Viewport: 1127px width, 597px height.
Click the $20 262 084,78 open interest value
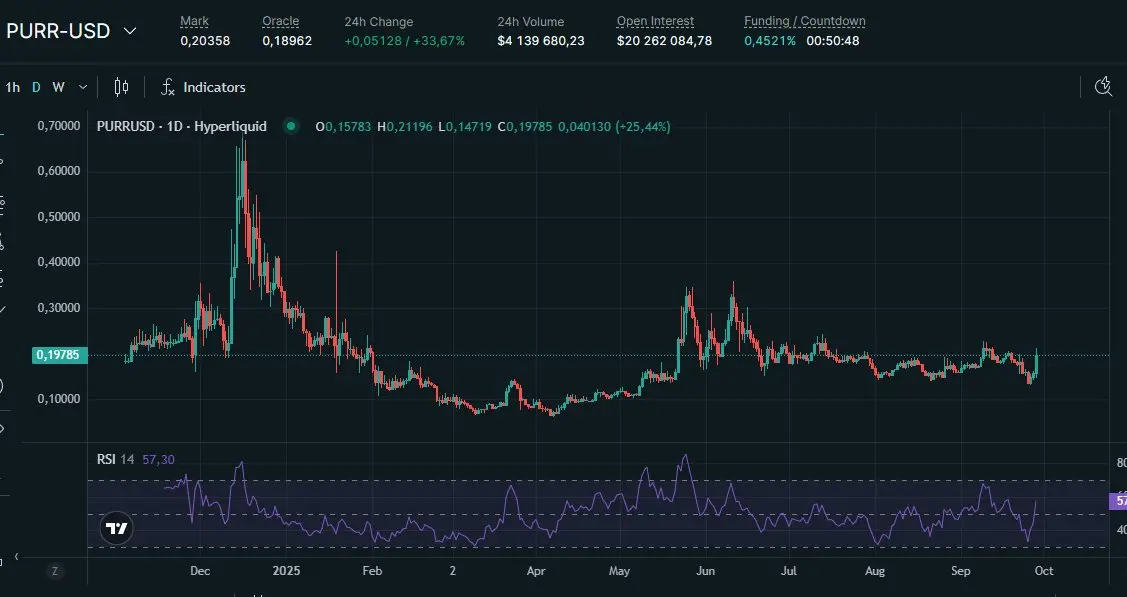[664, 41]
